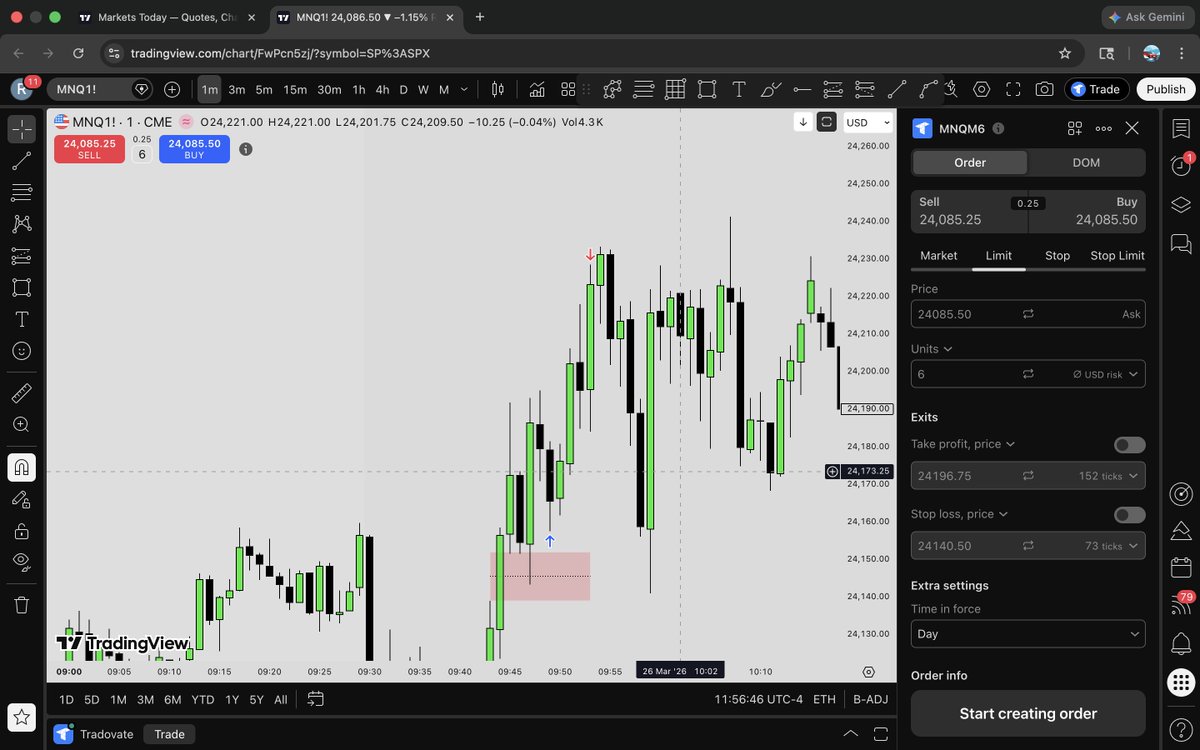The height and width of the screenshot is (750, 1200).
Task: Select the trend line drawing tool in left sidebar
Action: (x=21, y=161)
